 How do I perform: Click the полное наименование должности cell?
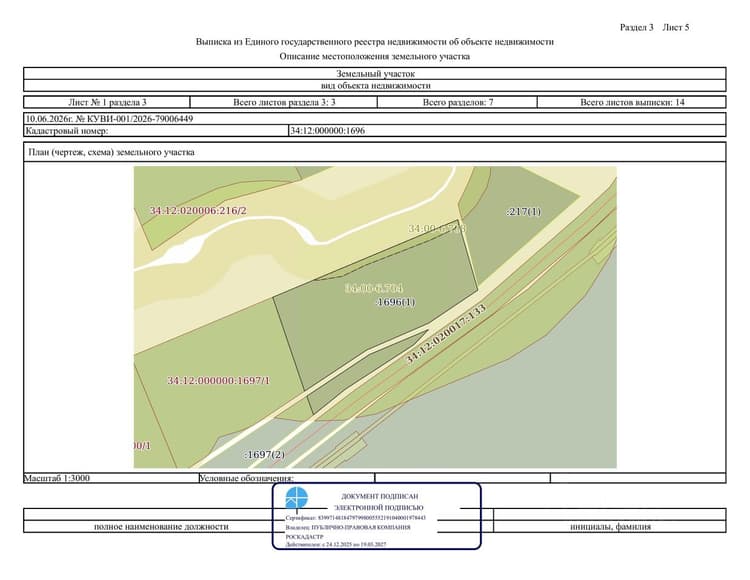click(161, 526)
